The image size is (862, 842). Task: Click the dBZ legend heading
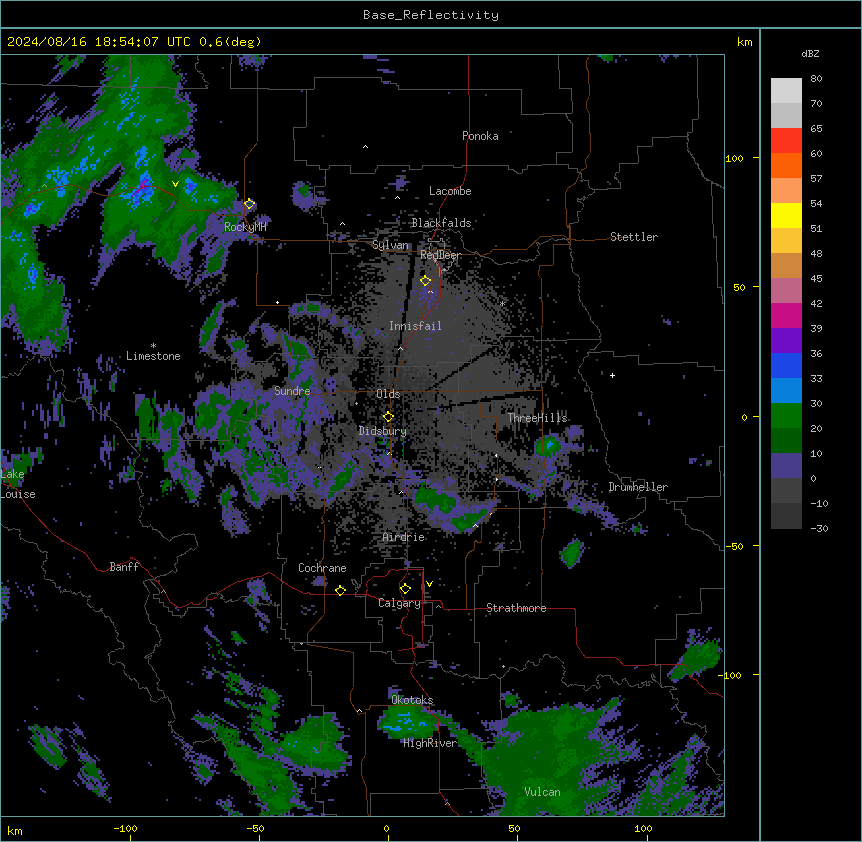pos(810,54)
